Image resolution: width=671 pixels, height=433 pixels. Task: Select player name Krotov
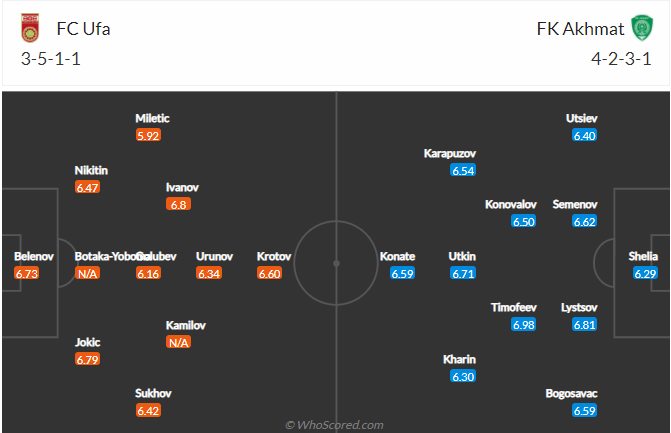(x=274, y=256)
